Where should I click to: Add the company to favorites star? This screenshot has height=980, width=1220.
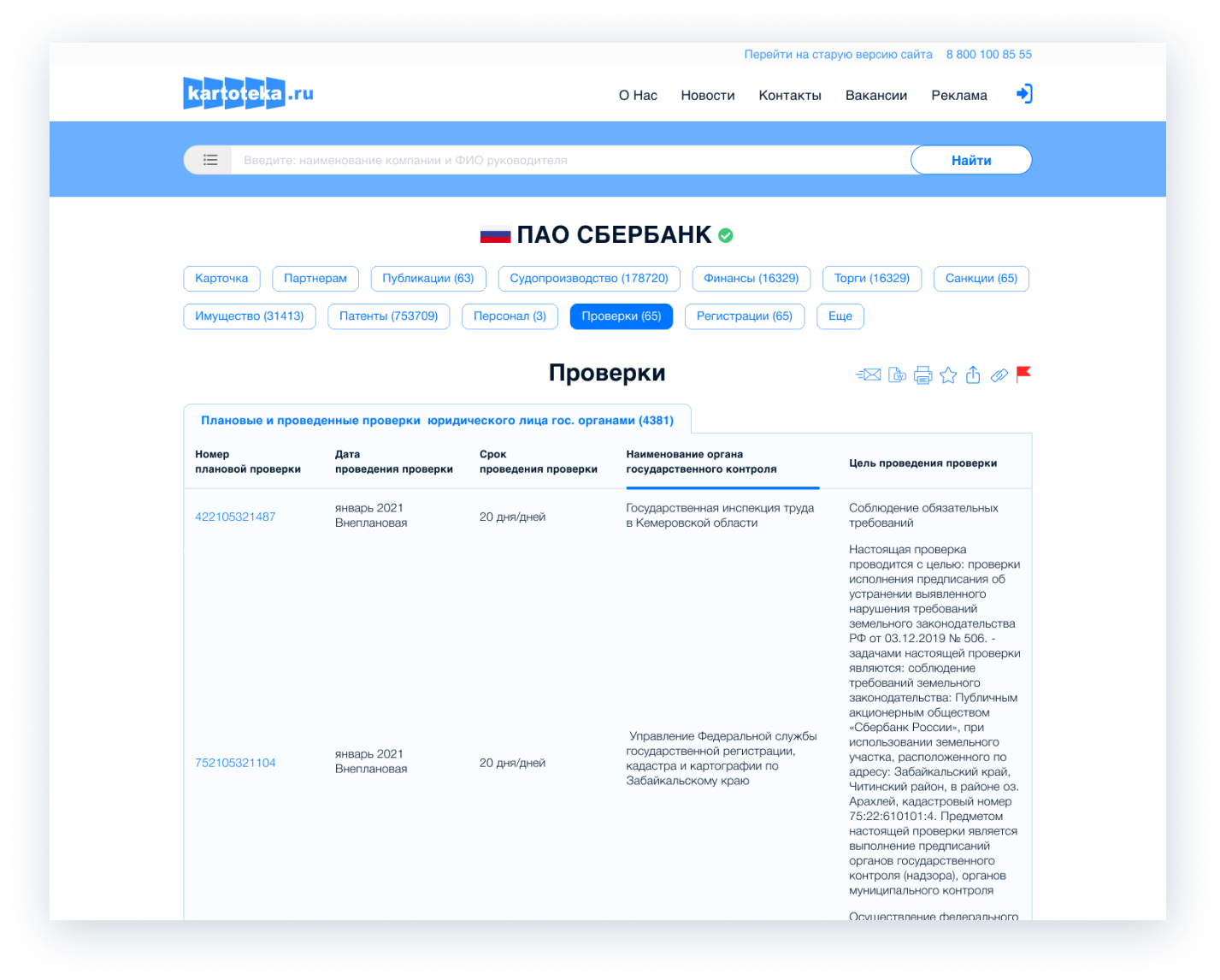(x=948, y=375)
